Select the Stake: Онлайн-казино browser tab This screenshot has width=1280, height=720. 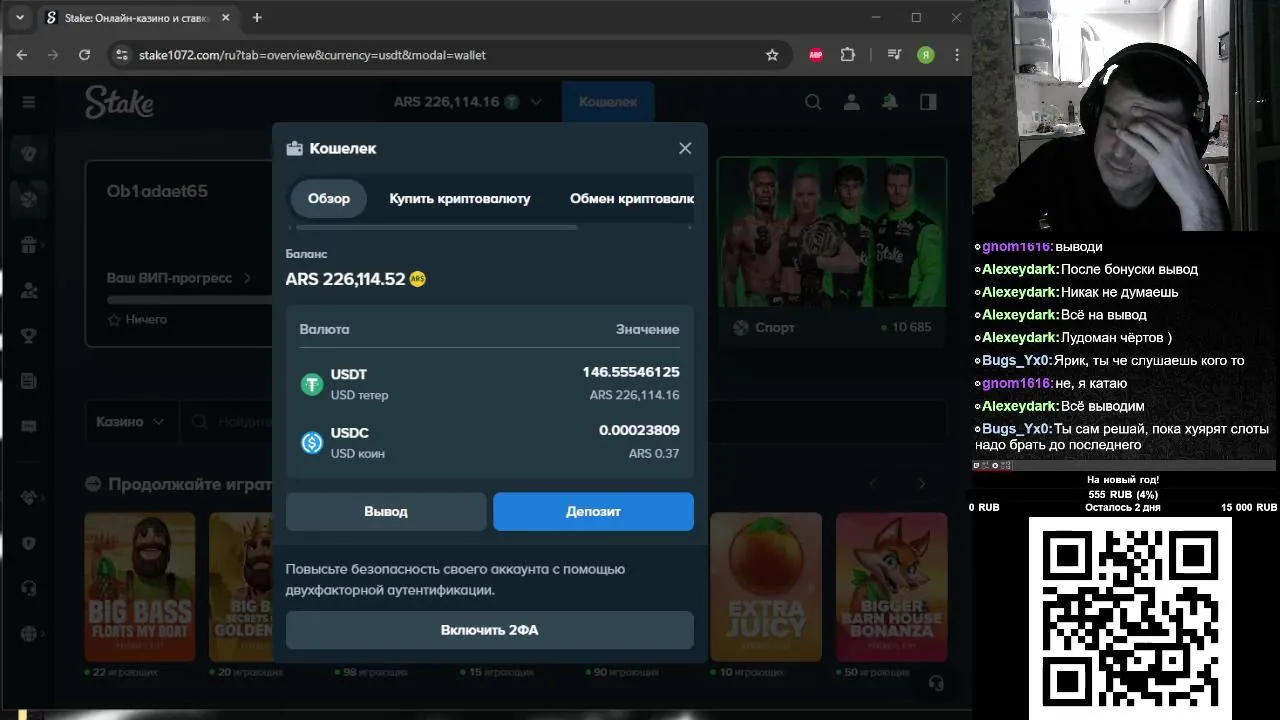(139, 18)
